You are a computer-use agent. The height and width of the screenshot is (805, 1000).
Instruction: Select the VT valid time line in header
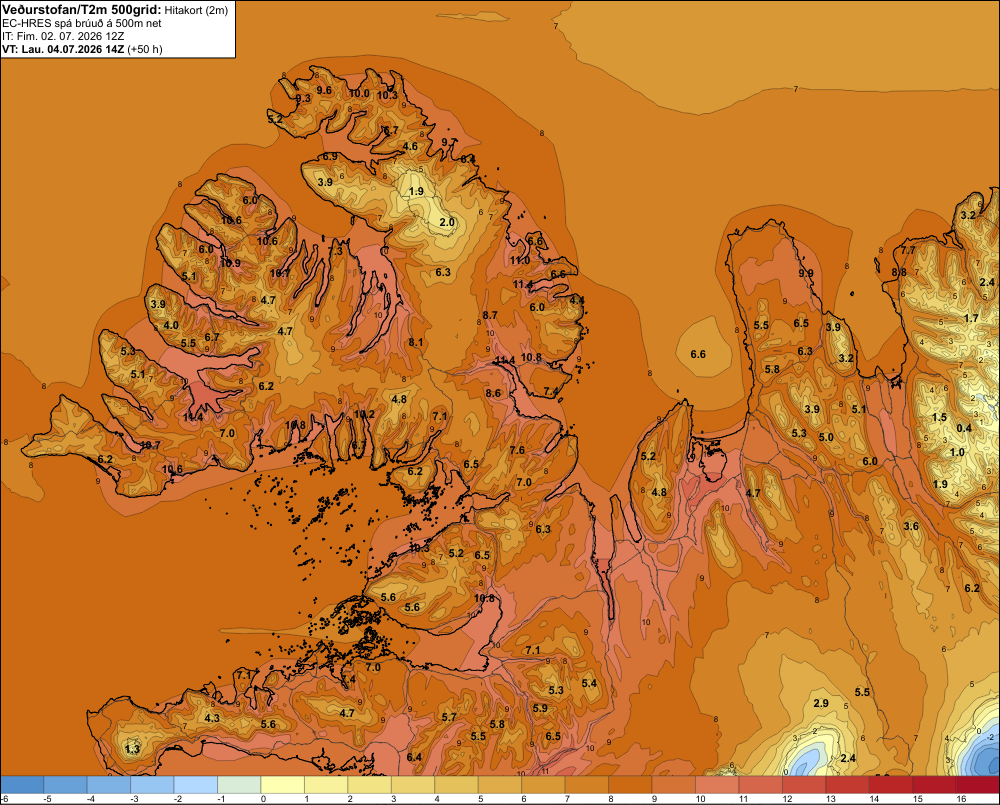(x=82, y=49)
